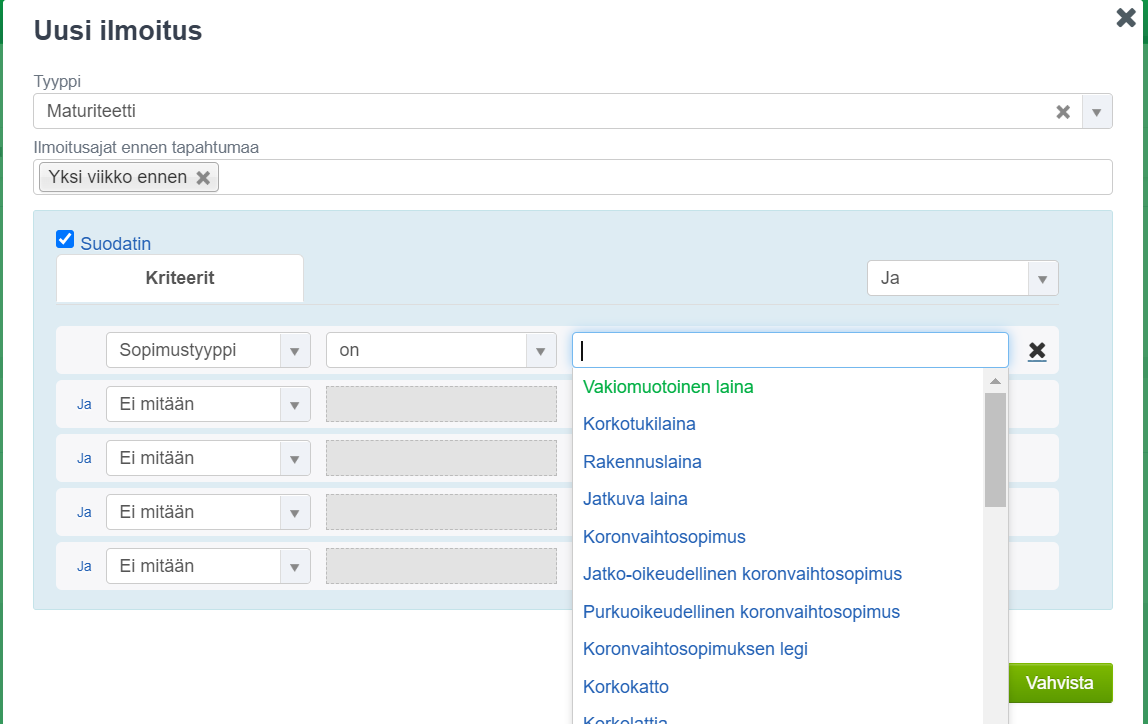Click the dropdown list scroll-up arrow

click(995, 381)
